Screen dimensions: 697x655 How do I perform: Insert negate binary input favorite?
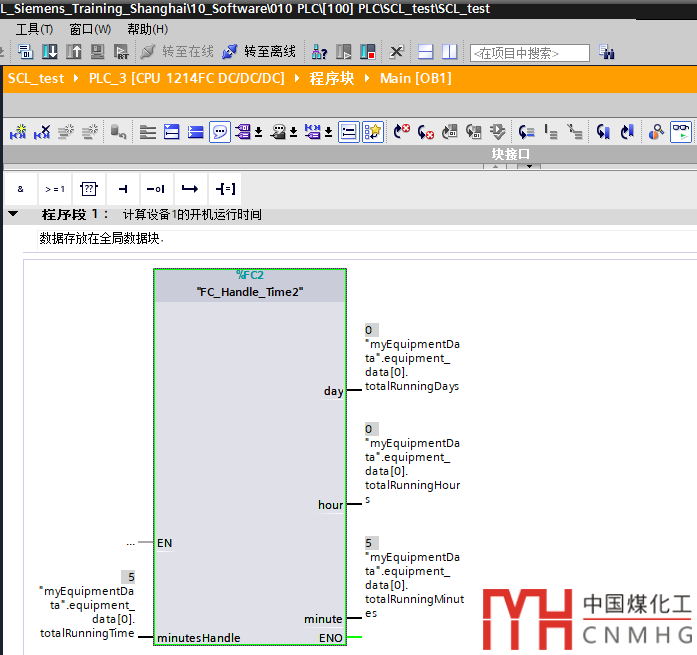[156, 189]
